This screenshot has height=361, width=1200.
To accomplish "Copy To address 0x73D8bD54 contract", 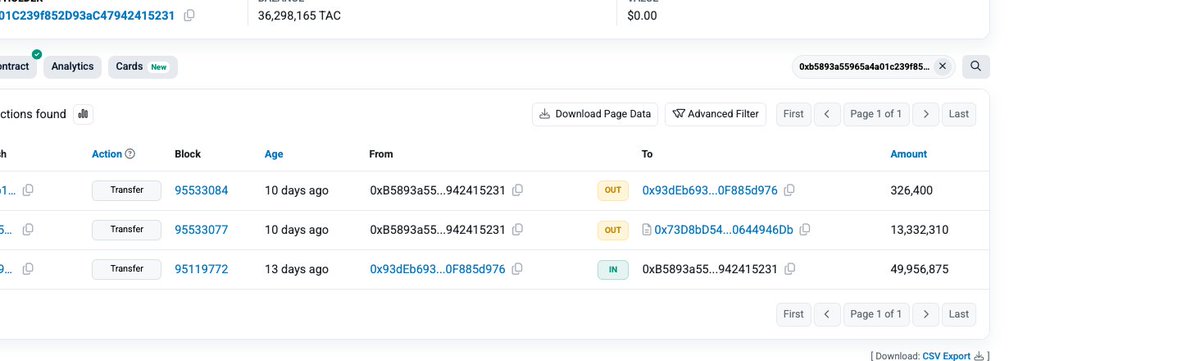I will tap(805, 229).
